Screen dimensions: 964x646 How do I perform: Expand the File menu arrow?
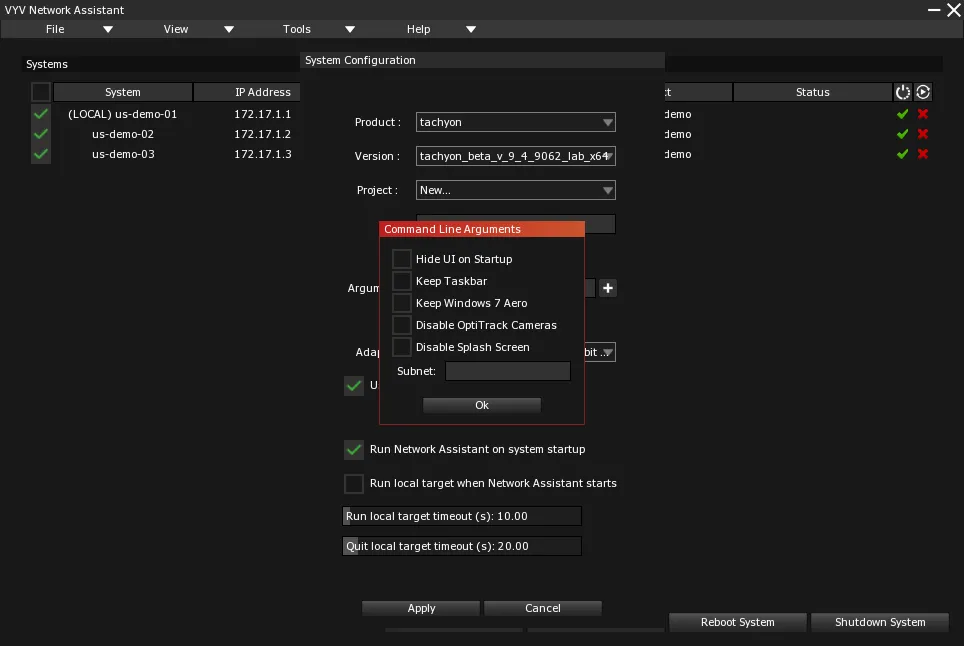tap(108, 30)
